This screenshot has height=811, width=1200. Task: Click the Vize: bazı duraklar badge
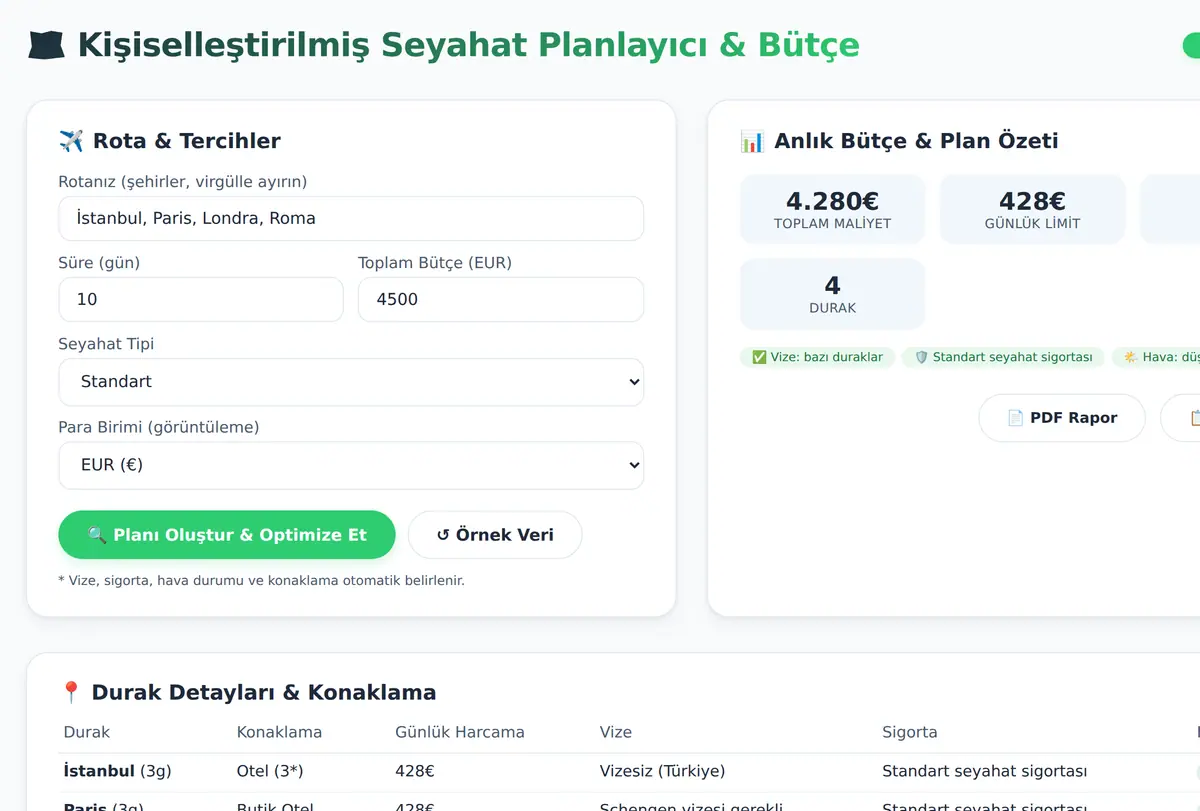pyautogui.click(x=817, y=357)
